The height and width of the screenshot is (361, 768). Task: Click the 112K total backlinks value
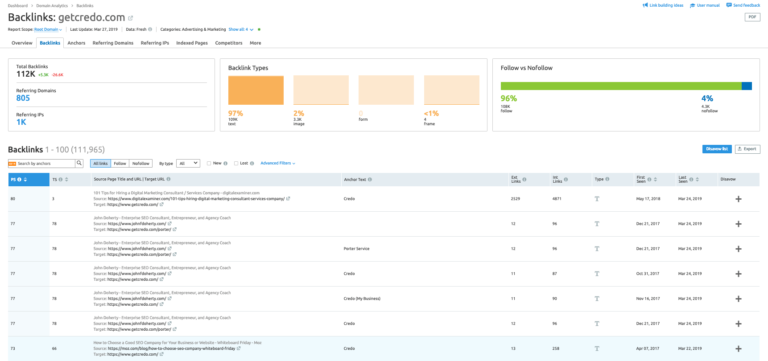(x=25, y=74)
